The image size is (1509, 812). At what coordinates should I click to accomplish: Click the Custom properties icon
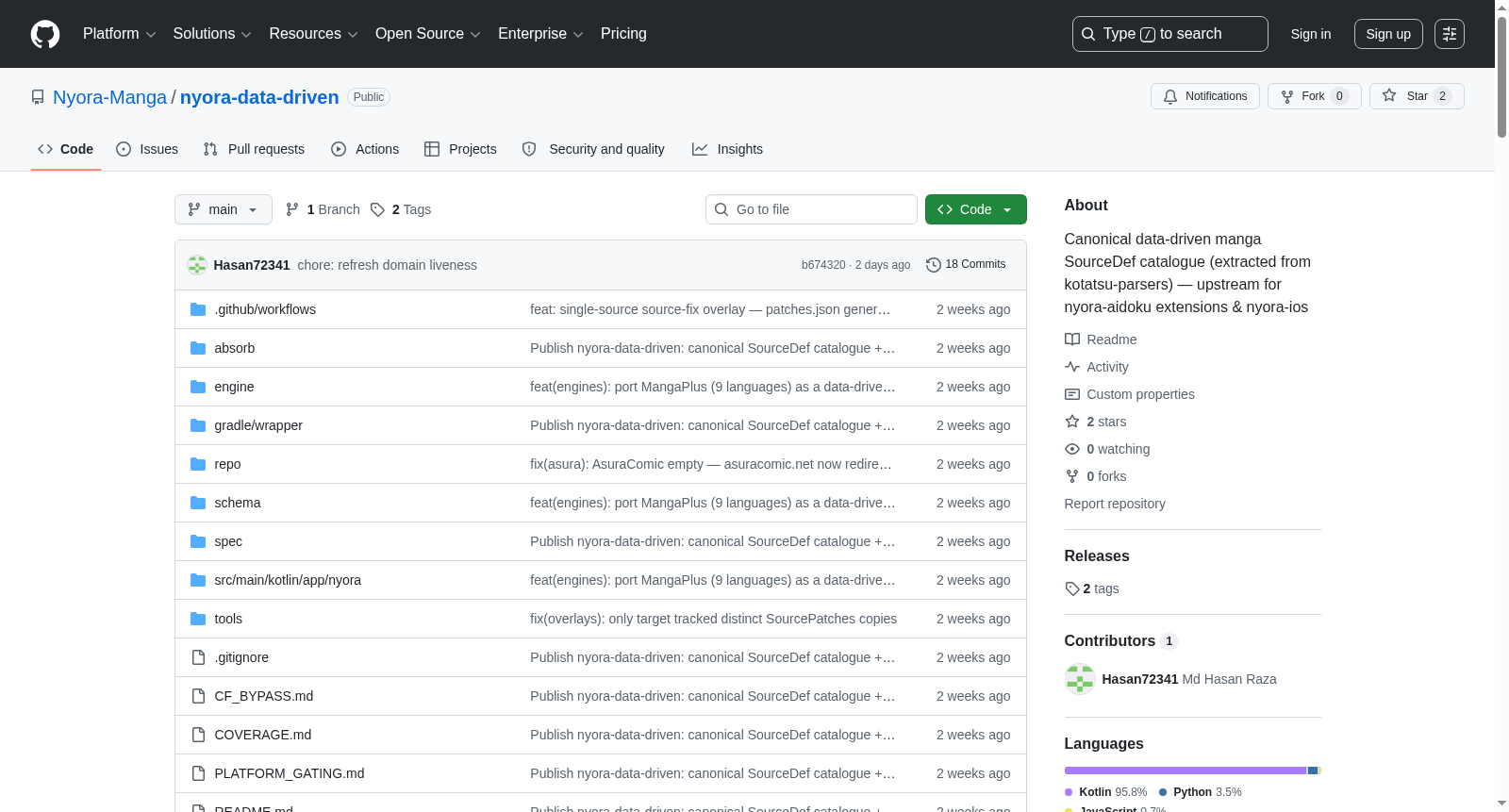(x=1072, y=394)
